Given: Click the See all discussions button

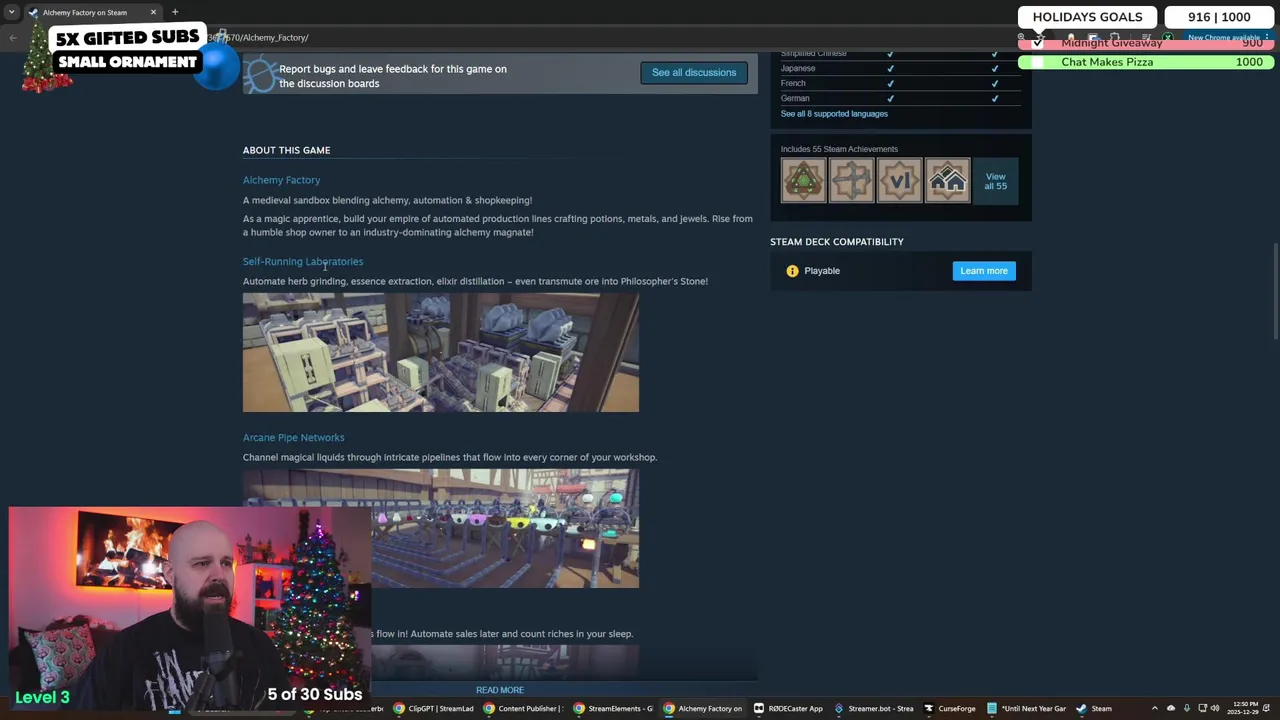Looking at the screenshot, I should [x=694, y=73].
